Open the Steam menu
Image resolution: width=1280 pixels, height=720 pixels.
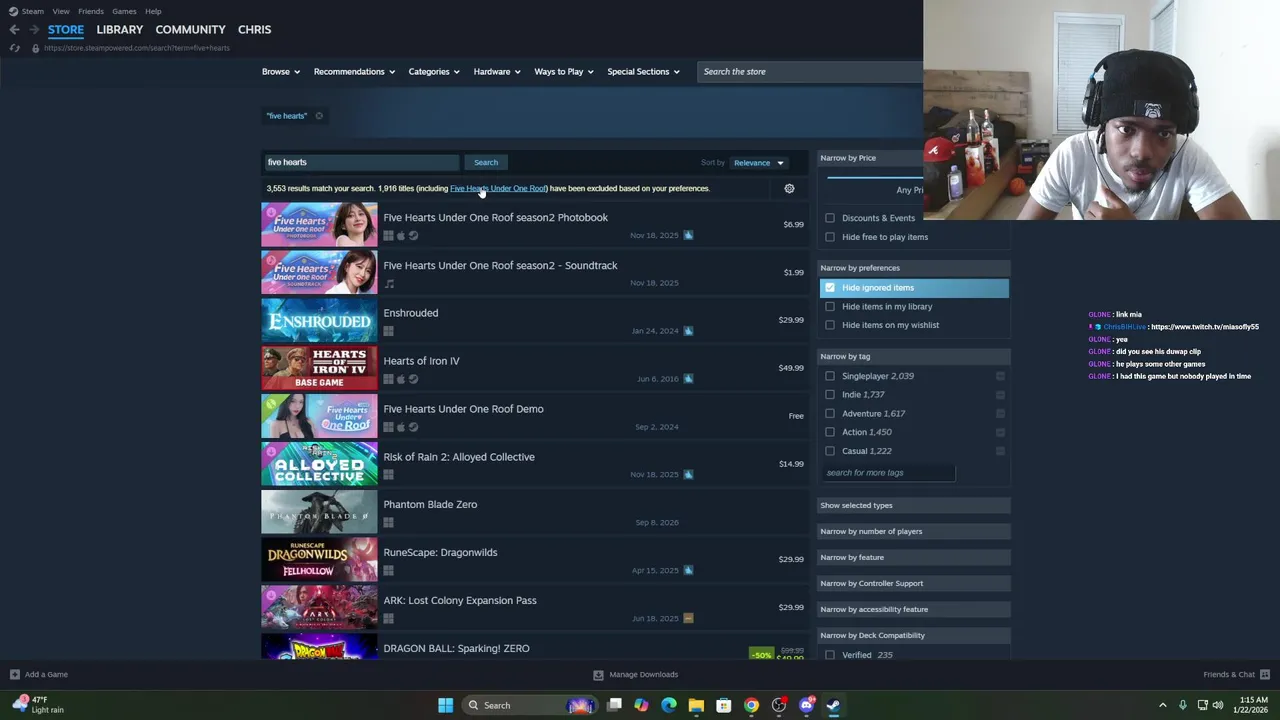click(x=32, y=11)
